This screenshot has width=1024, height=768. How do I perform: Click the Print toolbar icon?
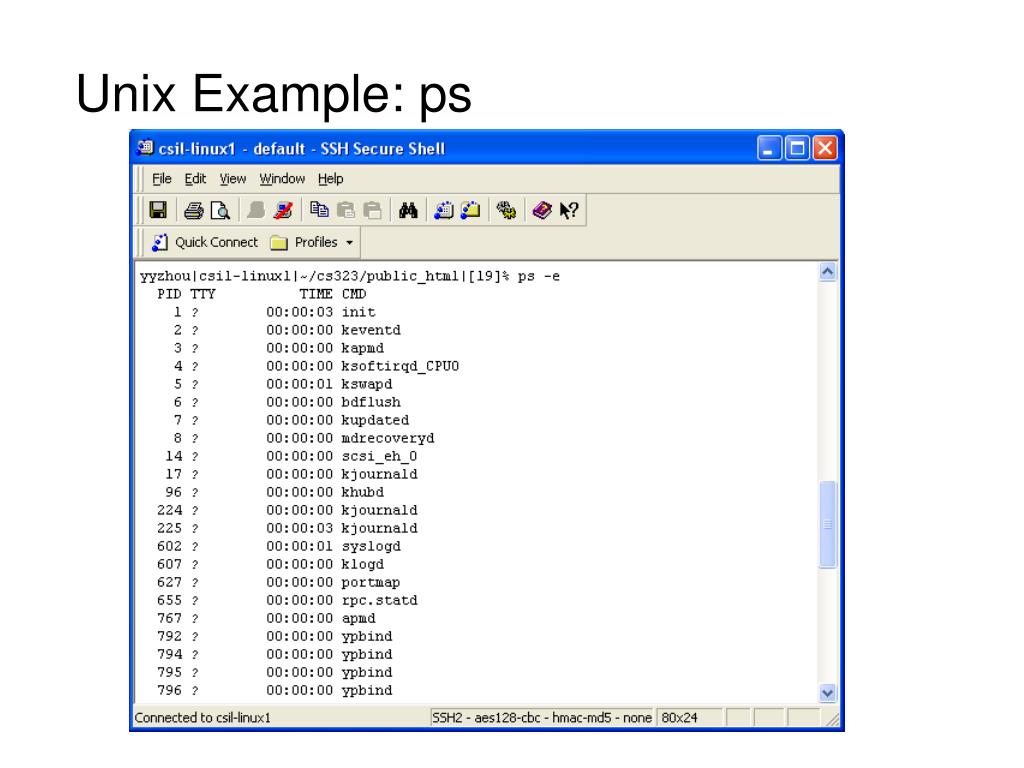[x=193, y=210]
